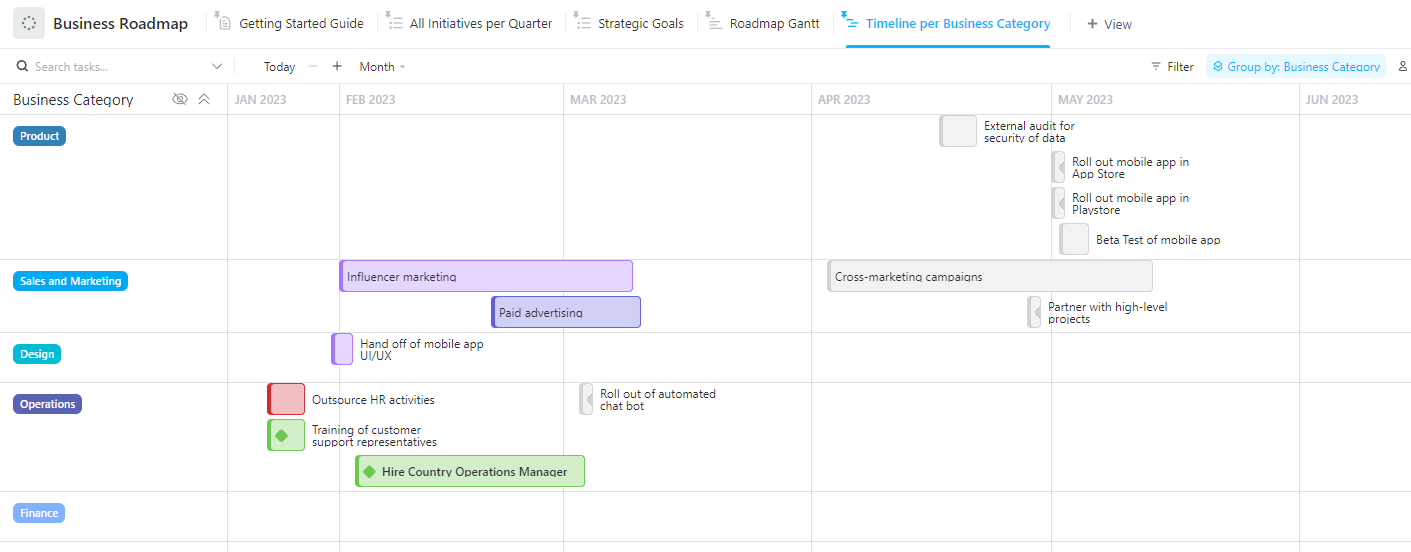Zoom out timeline with minus icon

coord(313,67)
